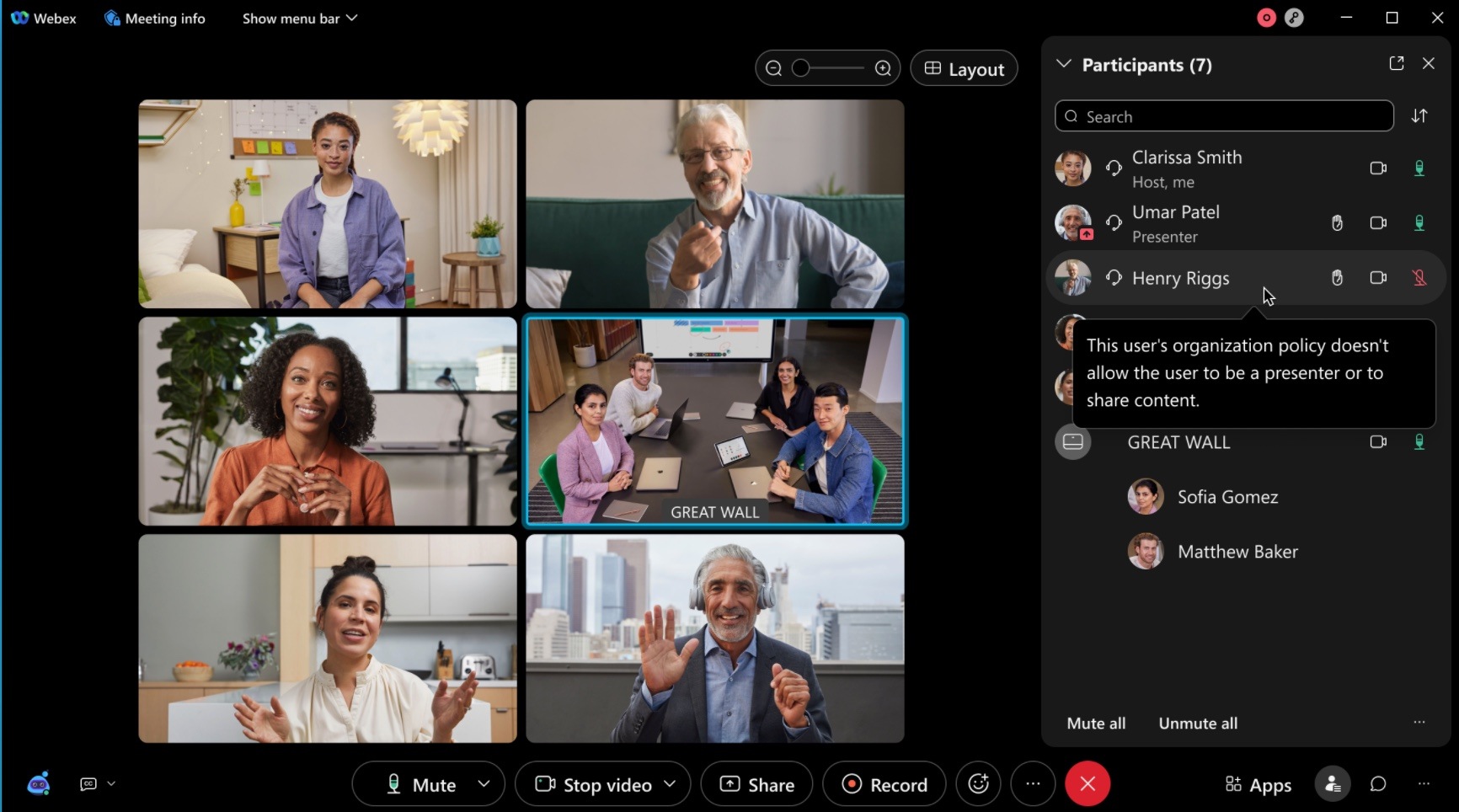Start recording the meeting
This screenshot has width=1459, height=812.
883,783
